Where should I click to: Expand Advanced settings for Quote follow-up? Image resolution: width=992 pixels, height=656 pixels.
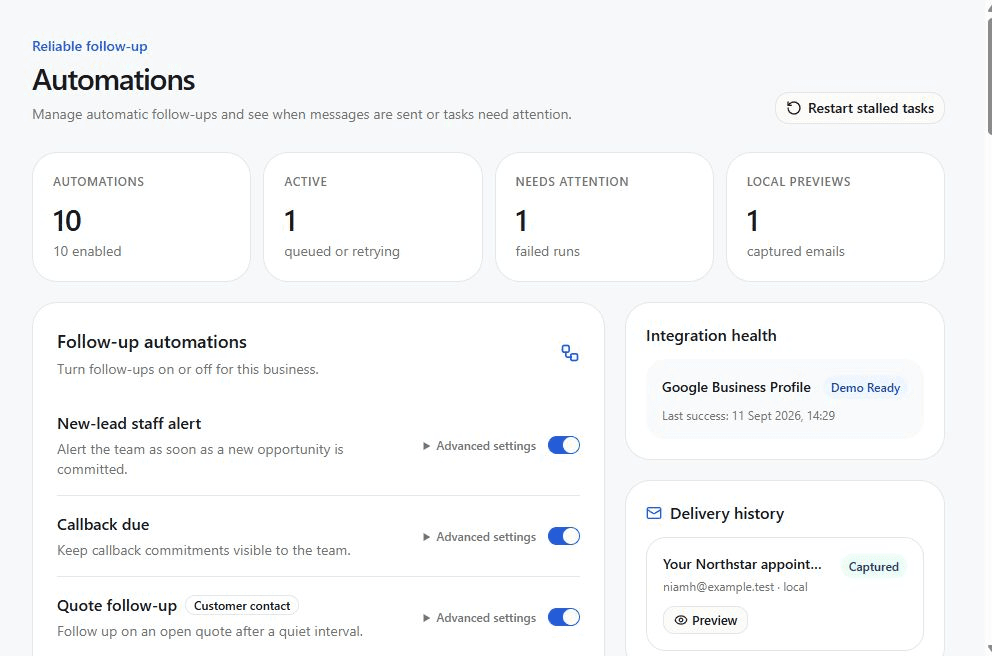[480, 618]
